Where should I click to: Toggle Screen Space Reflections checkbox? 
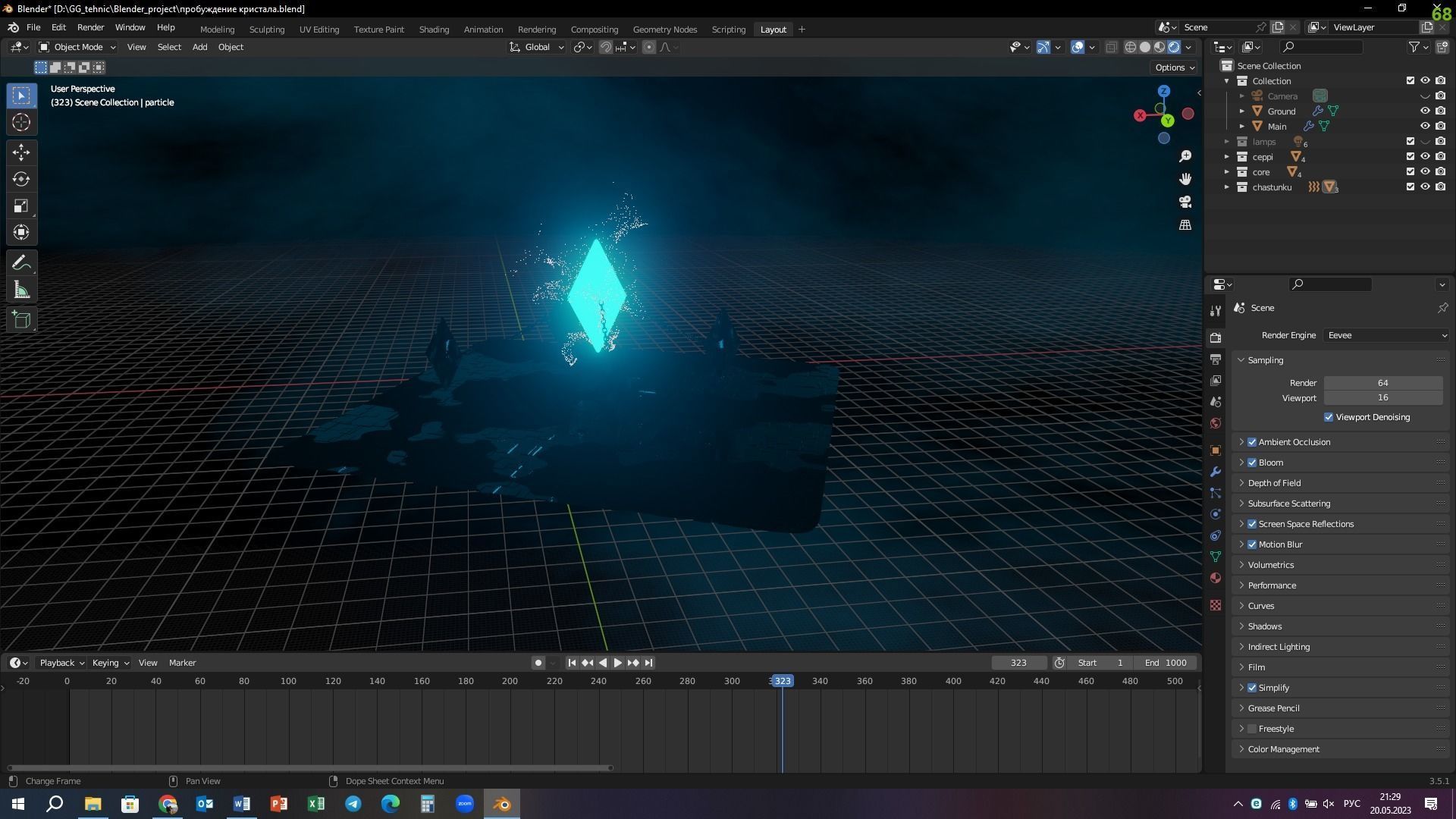(x=1252, y=524)
